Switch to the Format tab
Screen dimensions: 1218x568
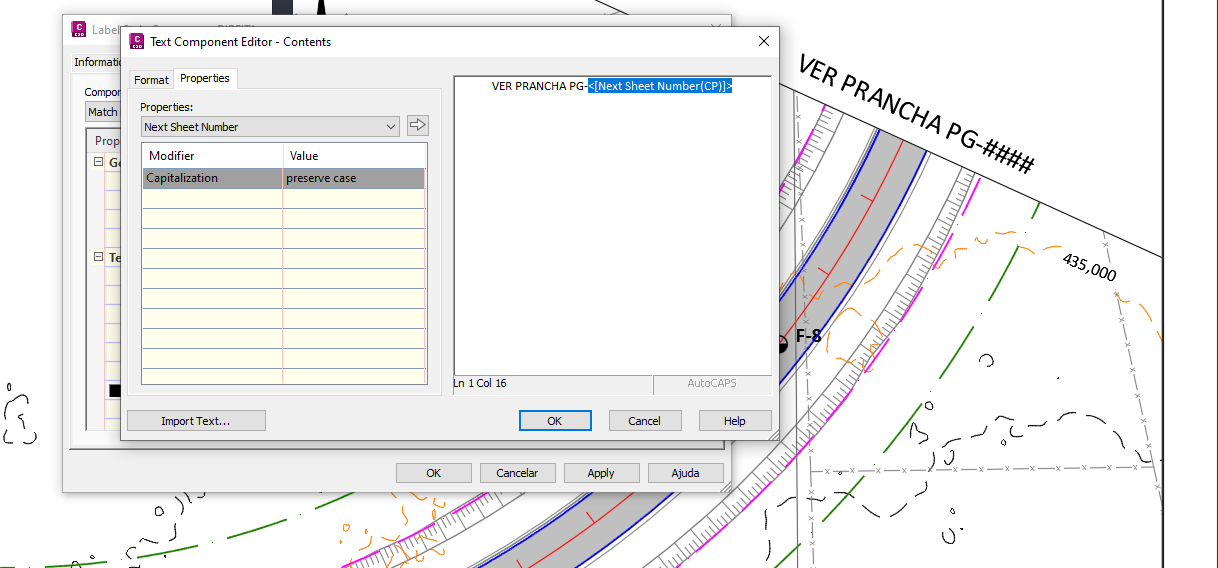point(151,80)
